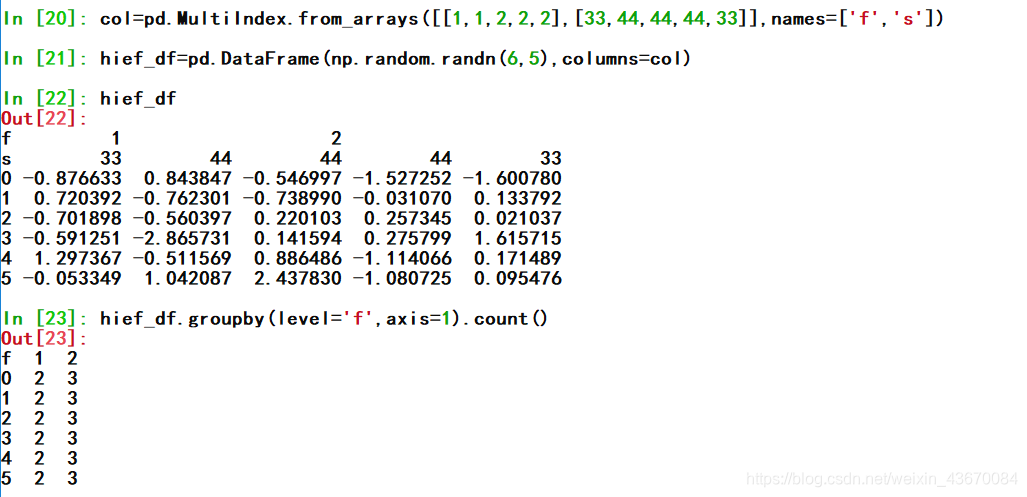Select cell value -0.053349
The image size is (1027, 497).
[72, 279]
